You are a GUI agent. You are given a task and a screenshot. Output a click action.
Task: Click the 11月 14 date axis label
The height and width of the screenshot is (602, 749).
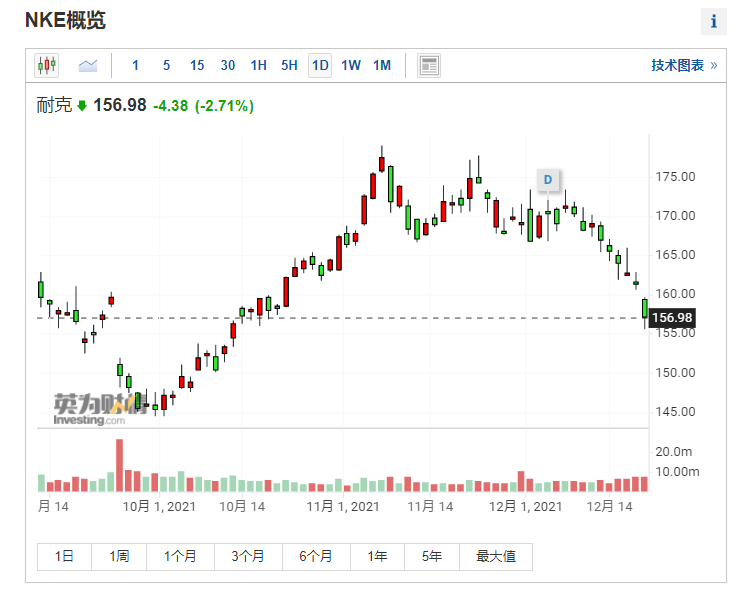430,506
